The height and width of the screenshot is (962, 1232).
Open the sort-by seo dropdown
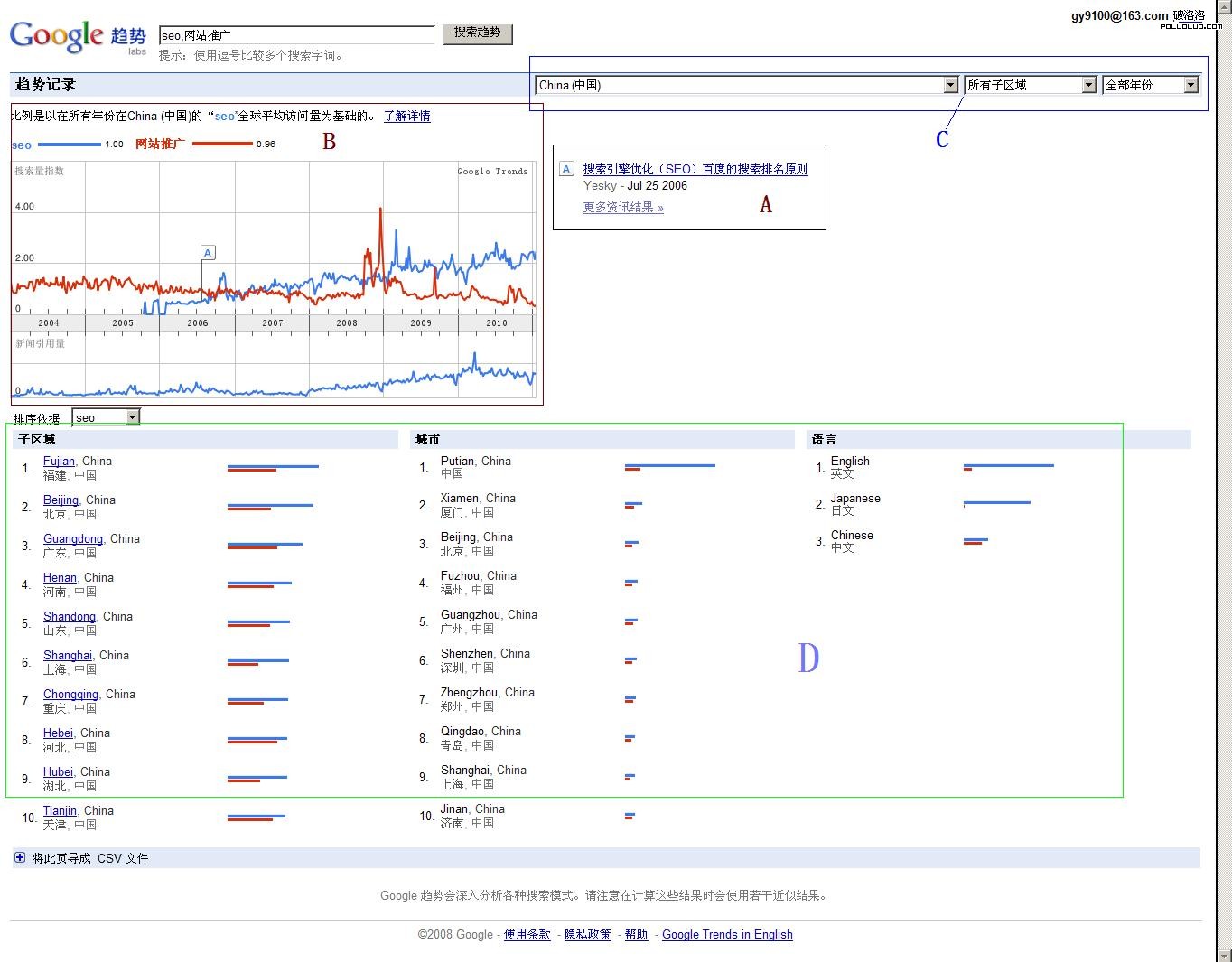point(107,417)
